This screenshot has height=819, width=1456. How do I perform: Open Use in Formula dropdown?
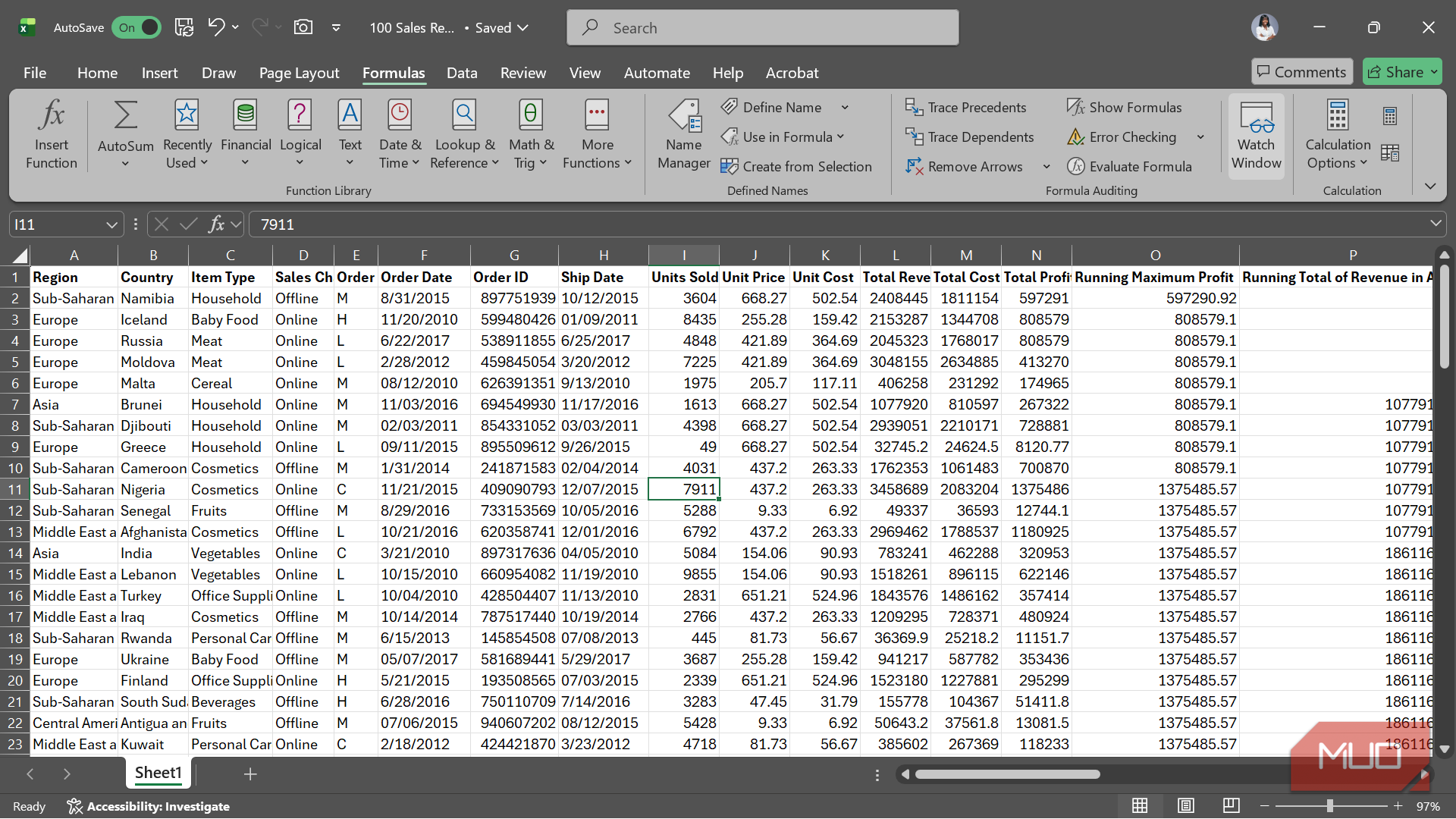pos(782,136)
